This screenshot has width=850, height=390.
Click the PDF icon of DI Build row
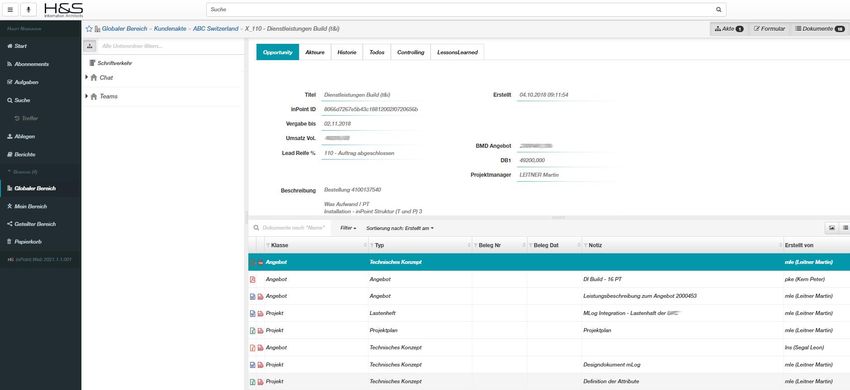click(x=252, y=279)
